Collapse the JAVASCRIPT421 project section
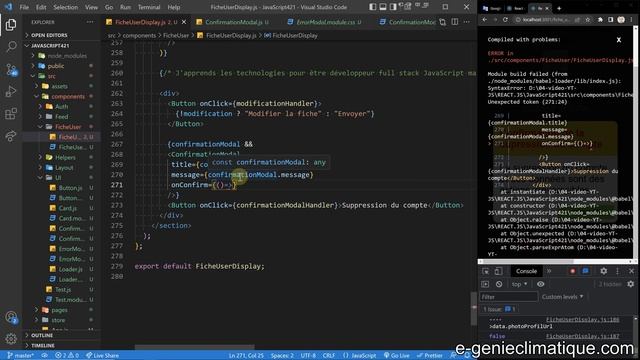640x360 pixels. click(x=61, y=45)
